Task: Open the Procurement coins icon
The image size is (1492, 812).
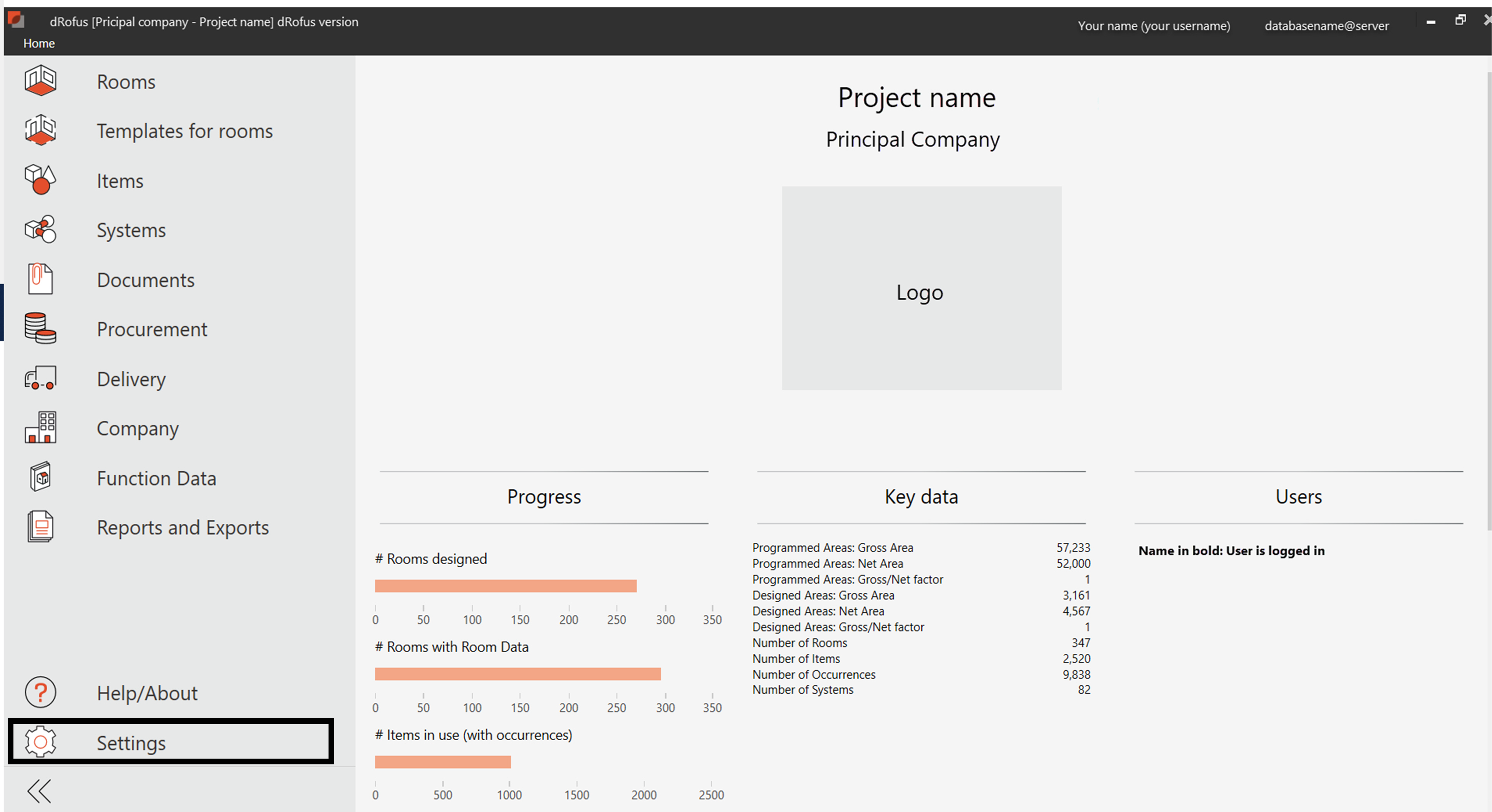Action: (40, 328)
